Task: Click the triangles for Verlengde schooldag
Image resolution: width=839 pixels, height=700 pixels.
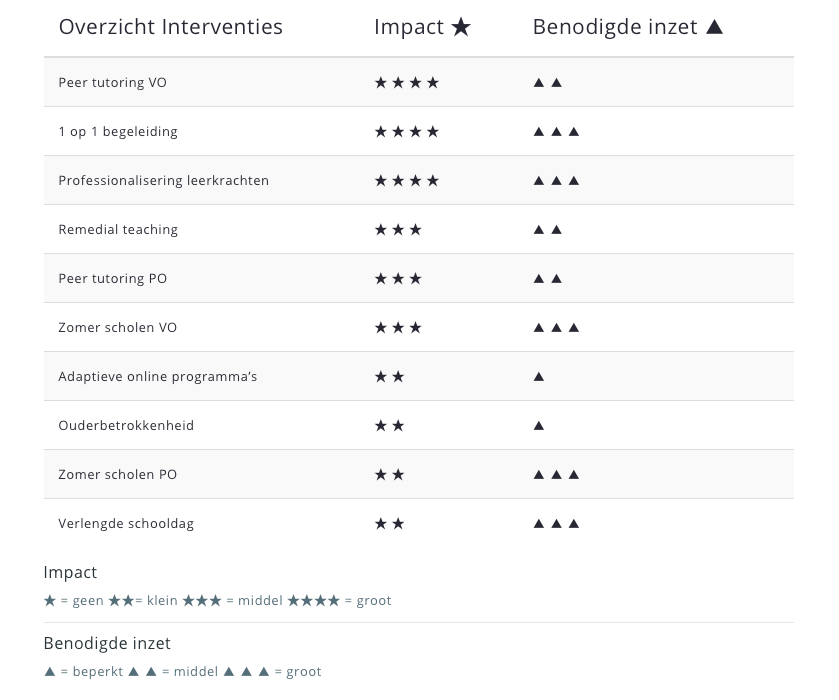Action: tap(556, 523)
